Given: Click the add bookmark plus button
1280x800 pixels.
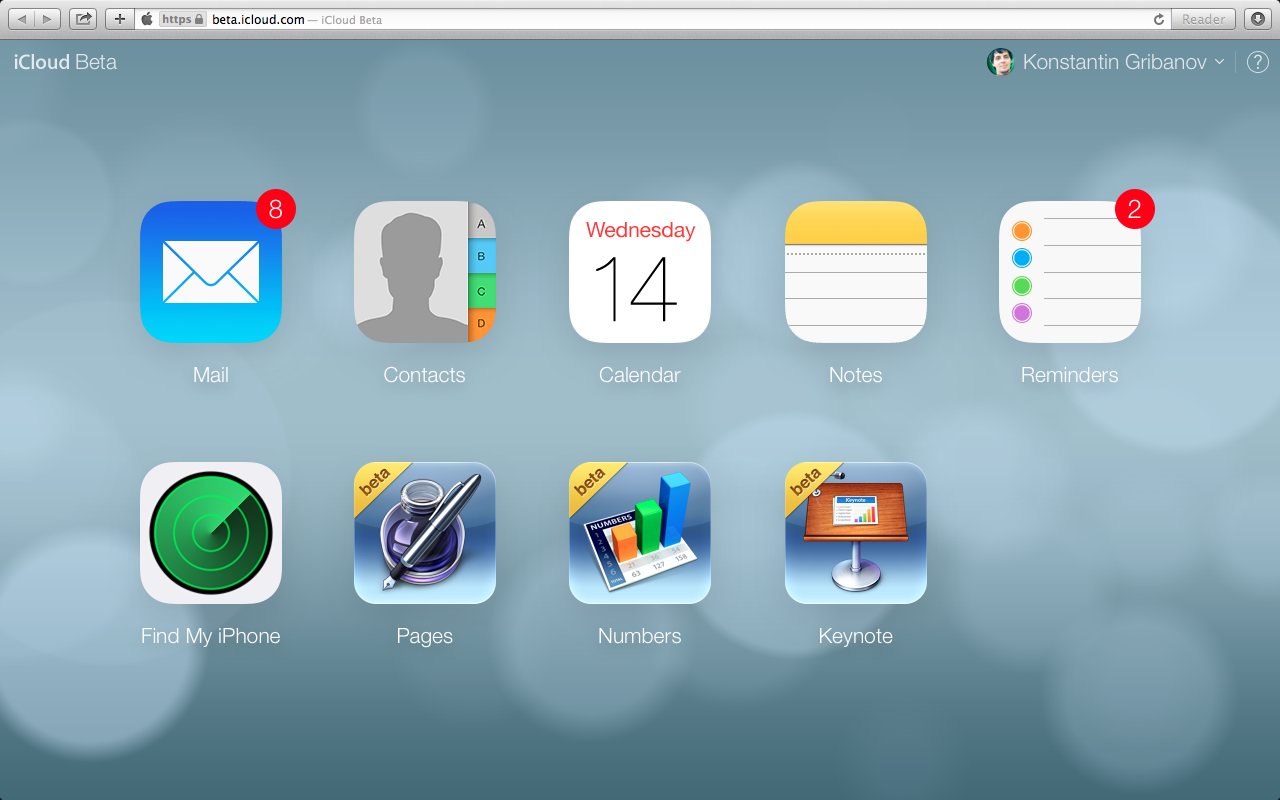Looking at the screenshot, I should (119, 19).
